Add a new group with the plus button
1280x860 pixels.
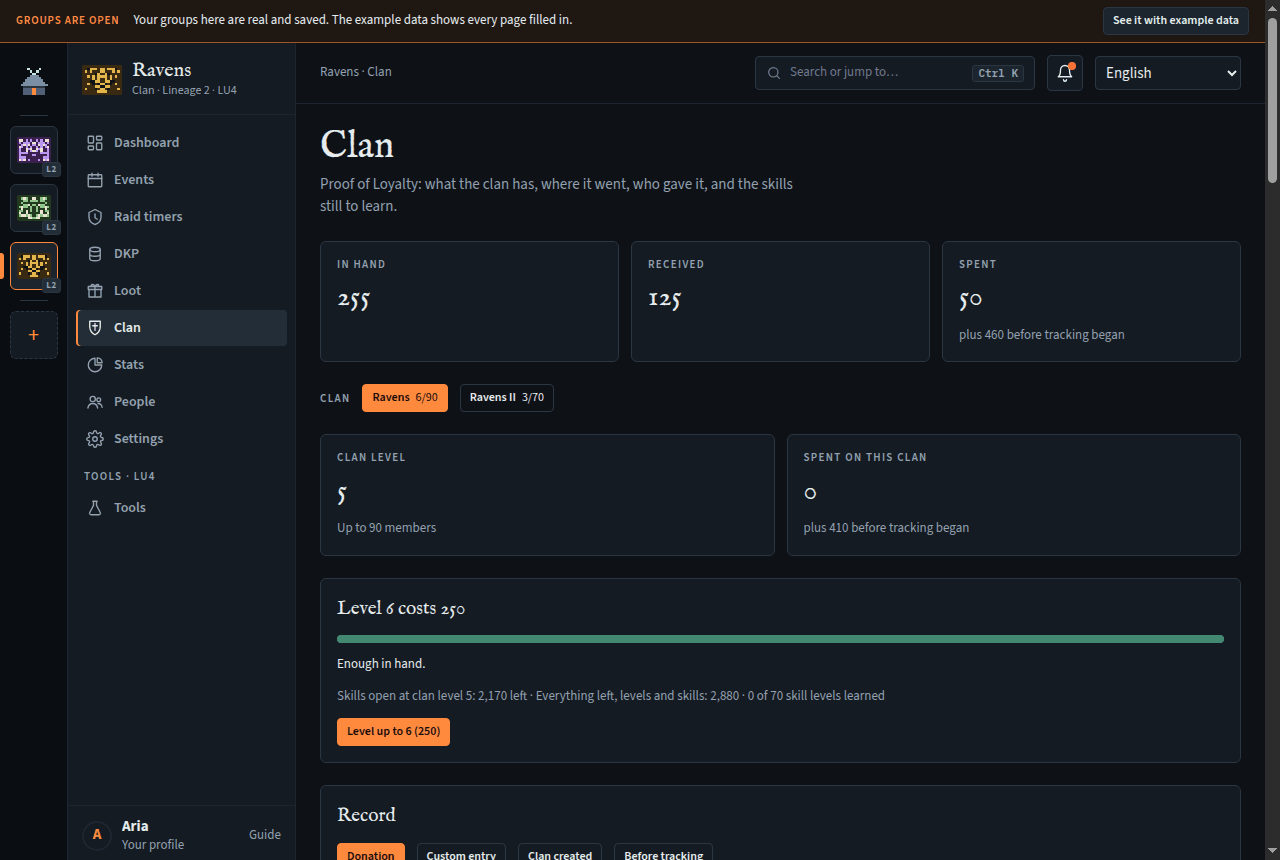coord(34,335)
